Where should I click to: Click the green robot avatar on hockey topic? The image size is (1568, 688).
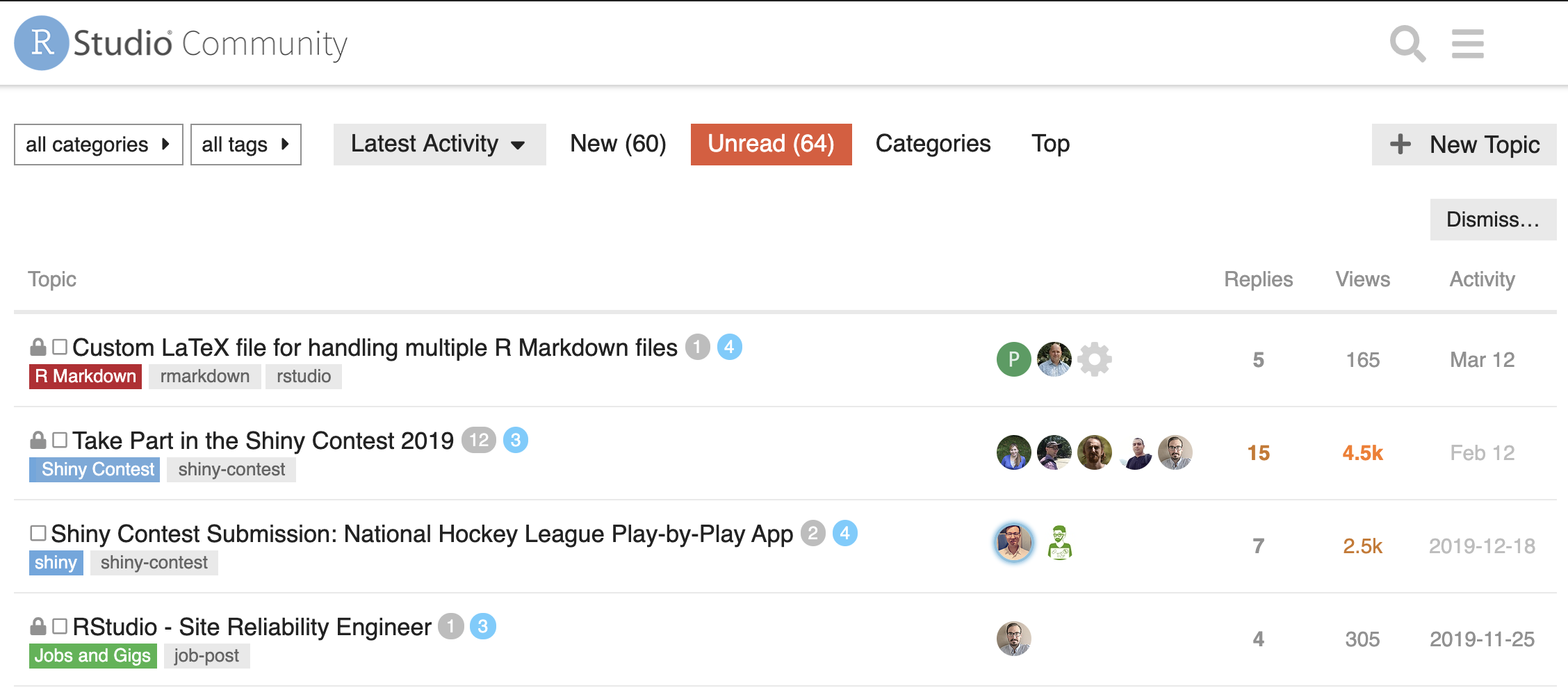pos(1059,543)
